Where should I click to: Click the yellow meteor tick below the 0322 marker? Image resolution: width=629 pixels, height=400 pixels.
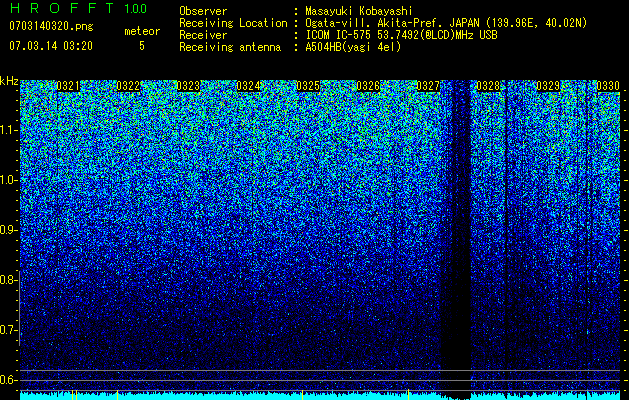coord(117,395)
